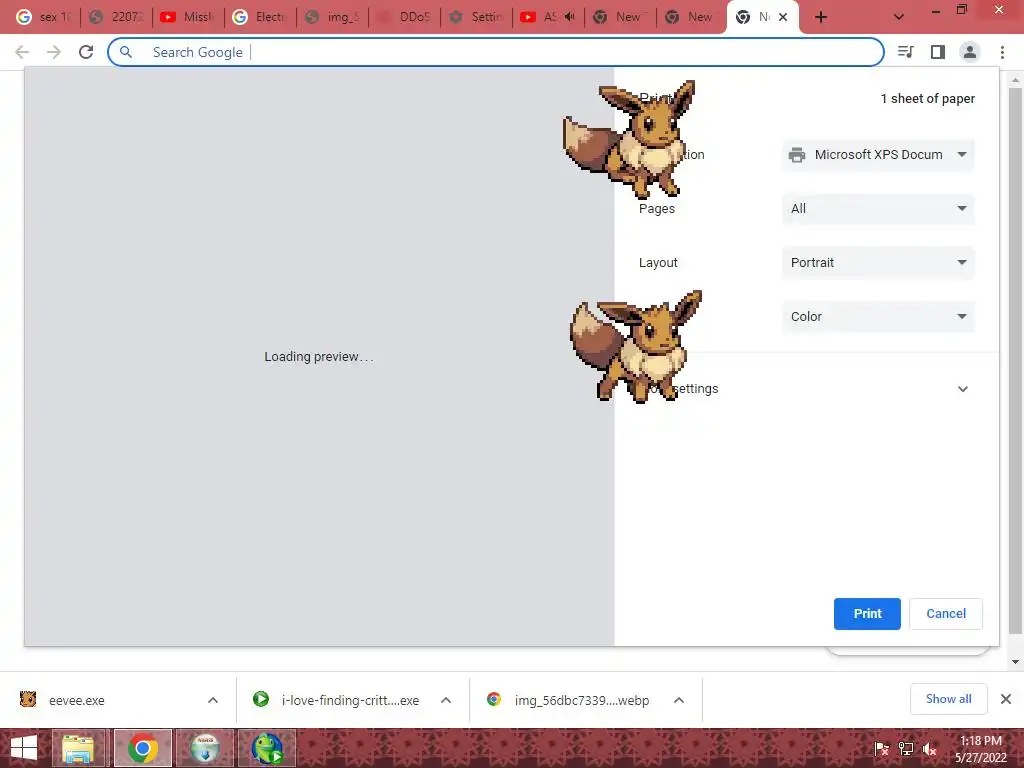Open tab search chevron in title bar
This screenshot has width=1024, height=768.
[899, 17]
